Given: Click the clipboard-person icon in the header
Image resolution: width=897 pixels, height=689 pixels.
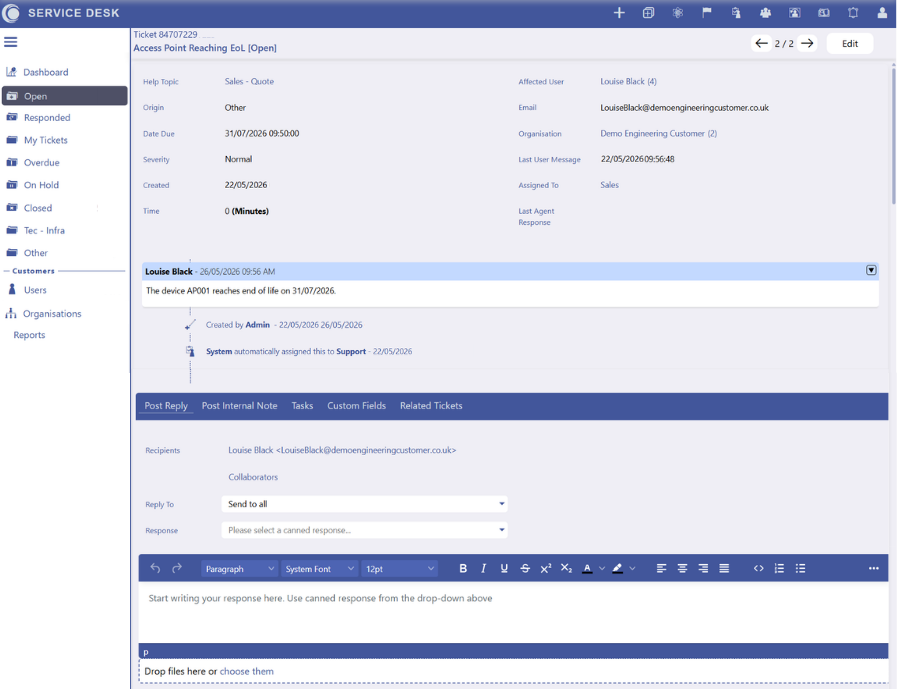Looking at the screenshot, I should pyautogui.click(x=736, y=13).
